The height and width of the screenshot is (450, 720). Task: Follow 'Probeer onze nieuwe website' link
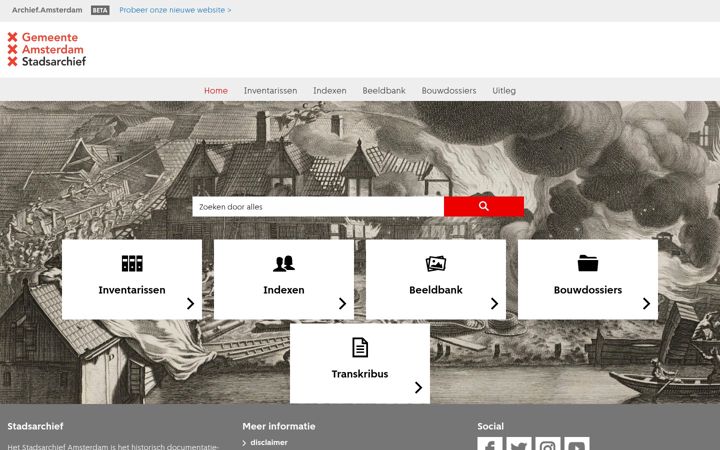tap(175, 10)
